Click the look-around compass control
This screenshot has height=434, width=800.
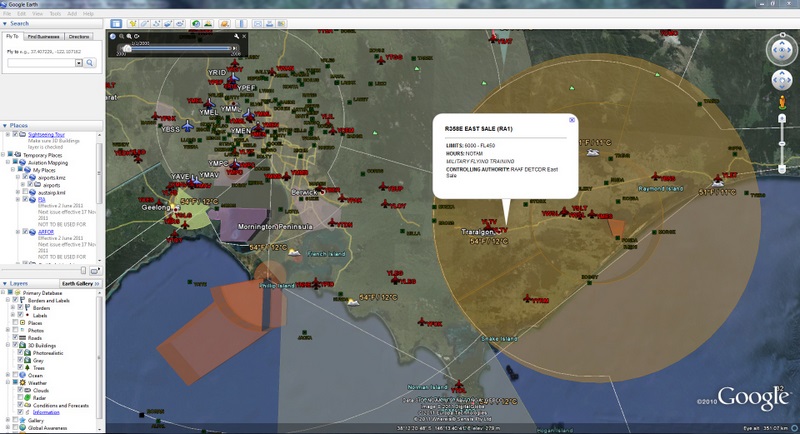pos(782,50)
